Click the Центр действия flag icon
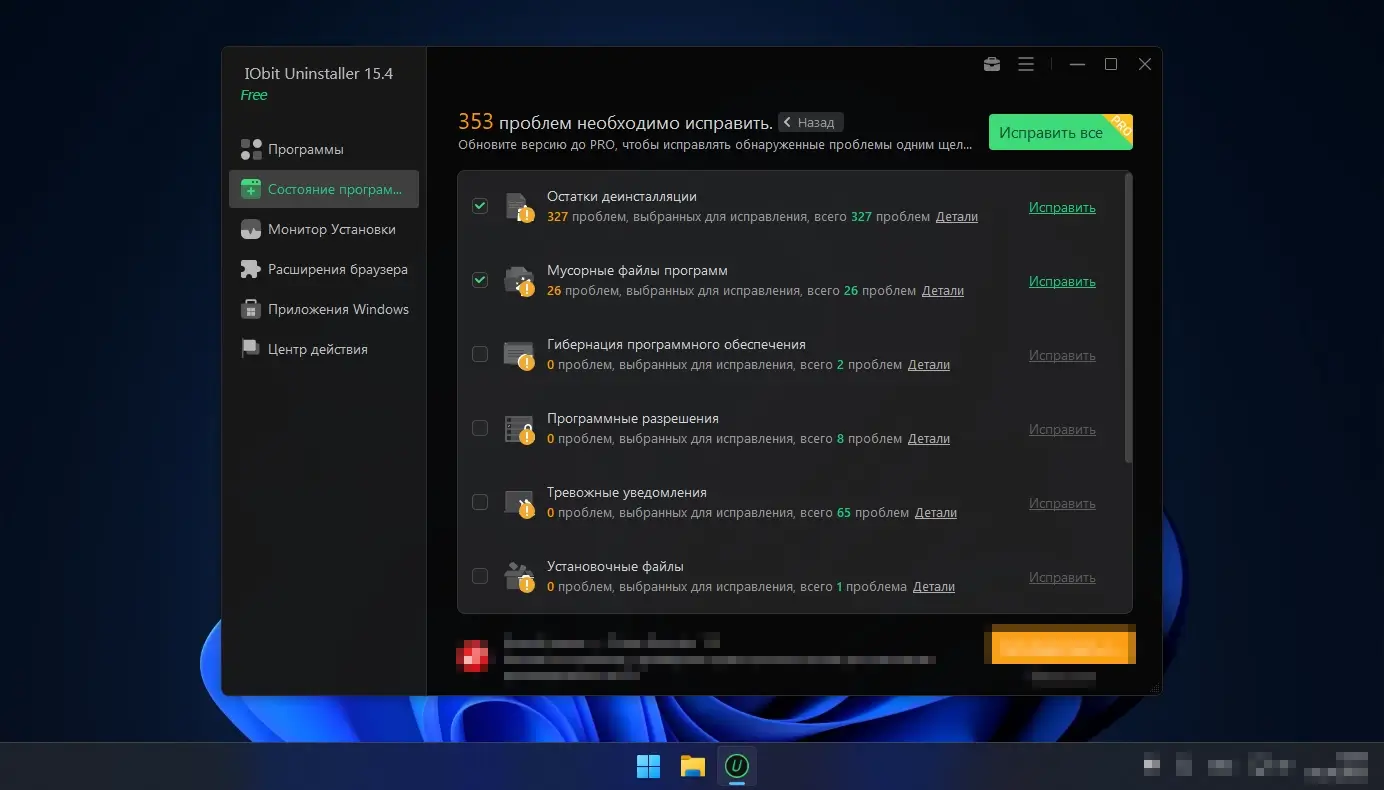The image size is (1384, 790). click(251, 349)
